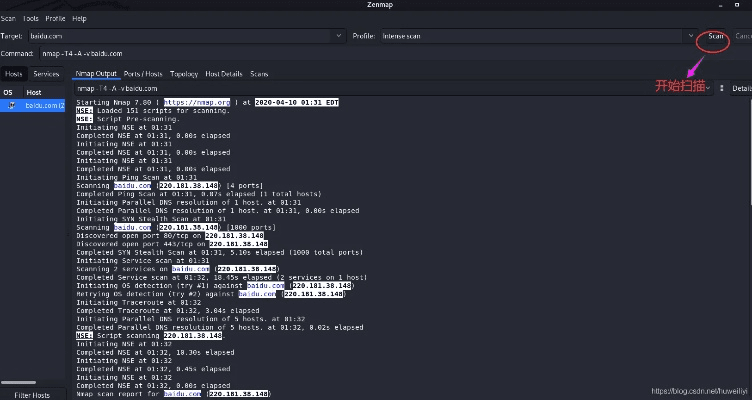Click baidu.com on the '[4 ports]' line
The width and height of the screenshot is (752, 400).
132,186
